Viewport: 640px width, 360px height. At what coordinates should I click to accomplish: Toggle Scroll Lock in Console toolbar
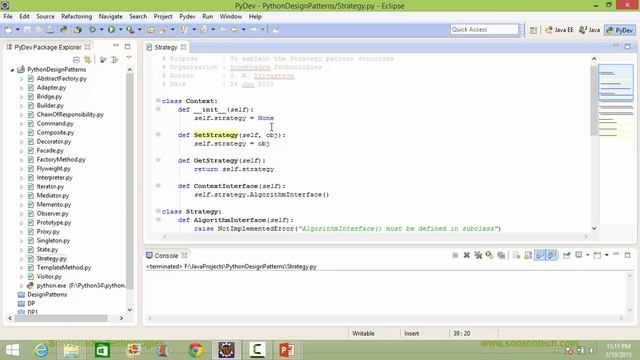tap(528, 255)
